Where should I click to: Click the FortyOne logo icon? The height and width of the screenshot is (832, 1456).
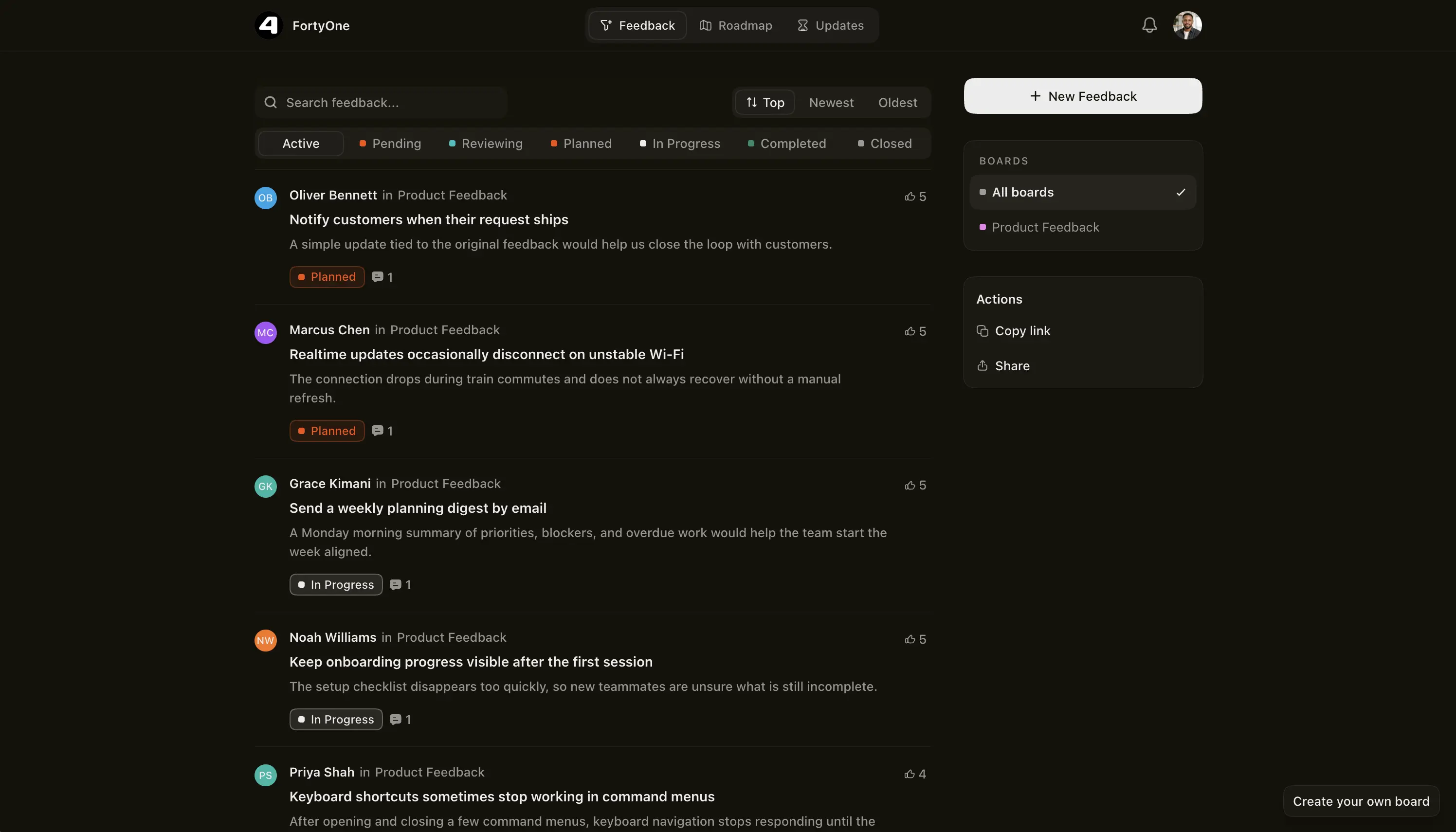(269, 25)
